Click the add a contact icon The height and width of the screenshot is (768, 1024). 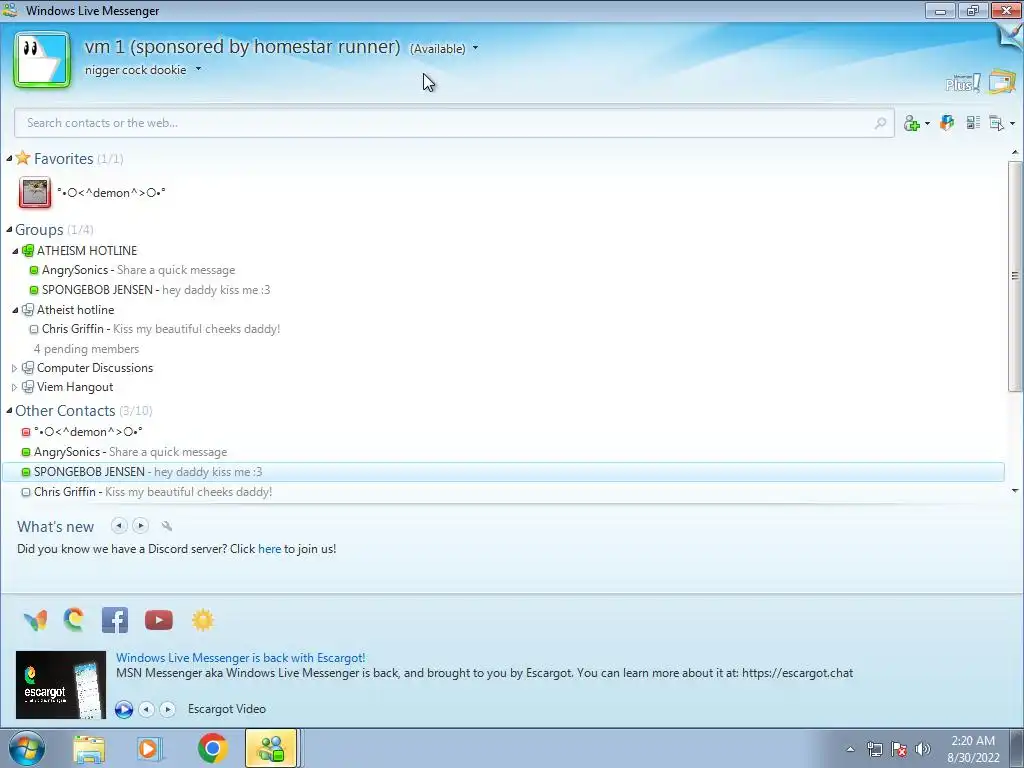(912, 123)
